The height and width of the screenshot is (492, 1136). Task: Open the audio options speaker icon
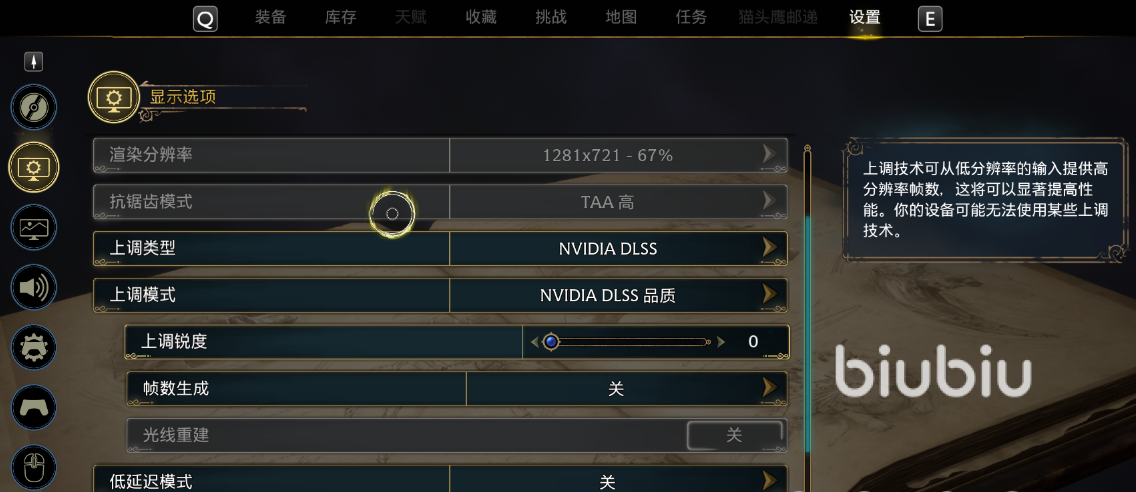coord(33,288)
